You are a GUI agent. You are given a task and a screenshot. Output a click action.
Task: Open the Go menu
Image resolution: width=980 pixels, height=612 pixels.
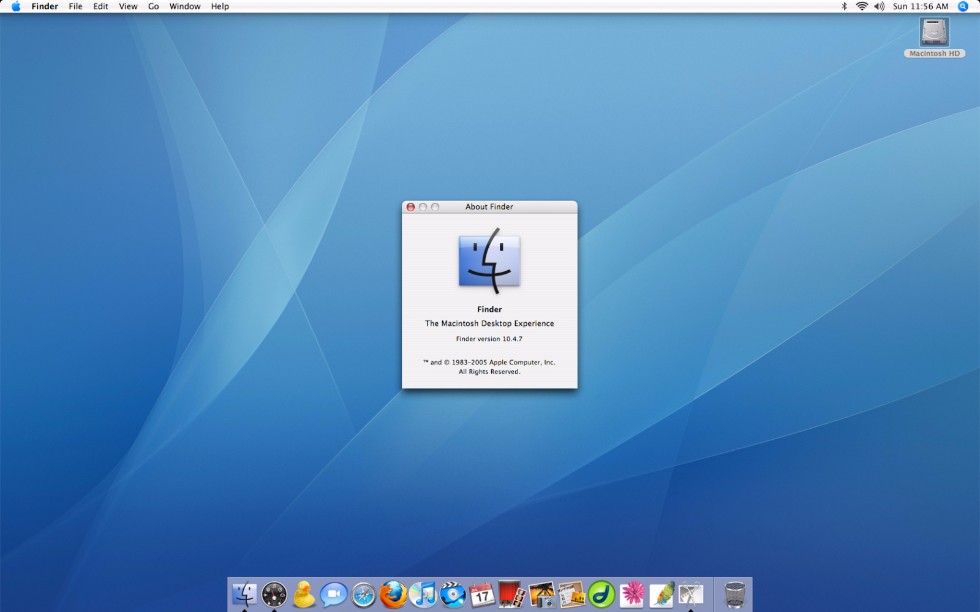click(153, 6)
